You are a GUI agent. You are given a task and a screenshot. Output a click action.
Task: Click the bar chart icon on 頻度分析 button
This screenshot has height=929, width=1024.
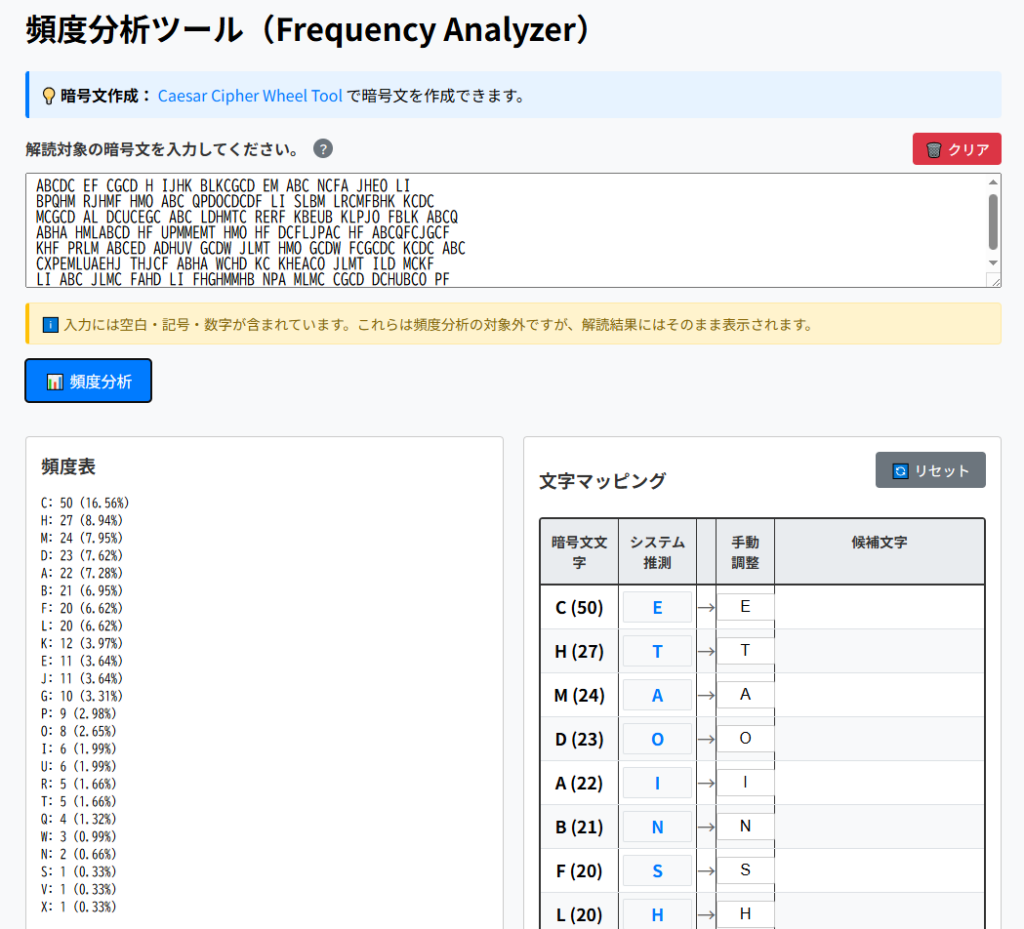[x=55, y=381]
